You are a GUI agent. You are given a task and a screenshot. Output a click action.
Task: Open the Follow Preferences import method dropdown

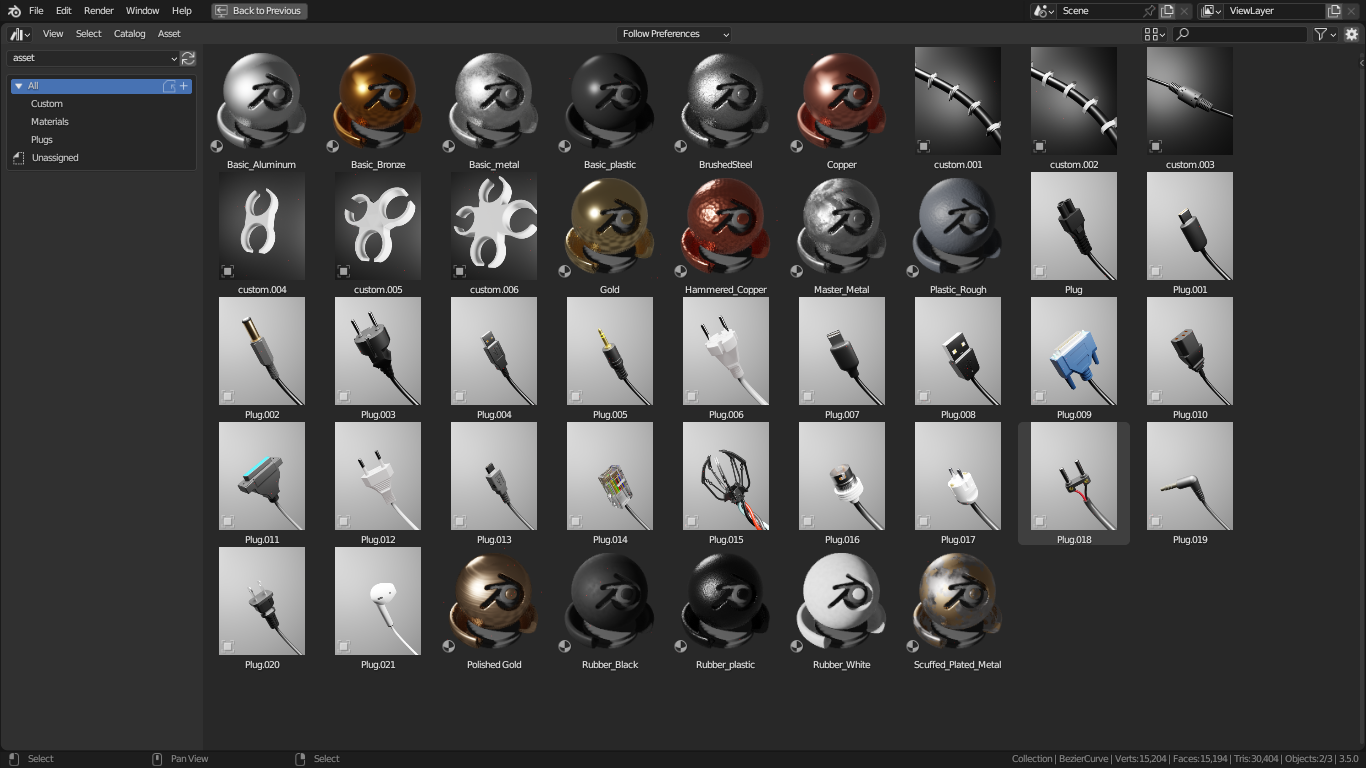pos(674,34)
